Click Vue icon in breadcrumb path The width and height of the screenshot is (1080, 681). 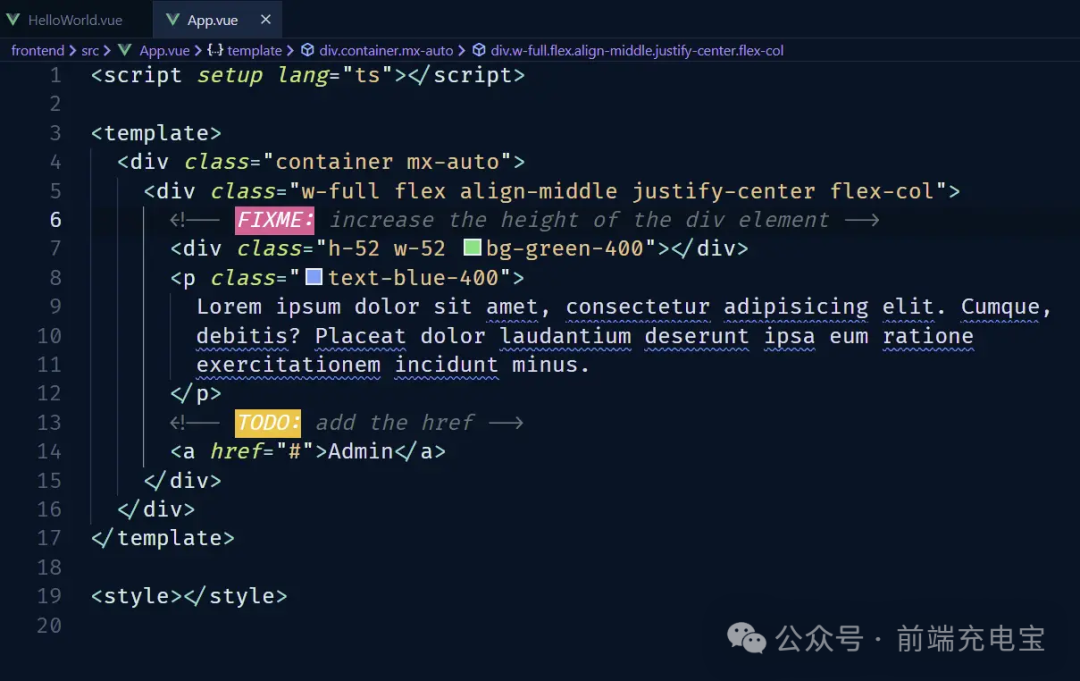[125, 50]
